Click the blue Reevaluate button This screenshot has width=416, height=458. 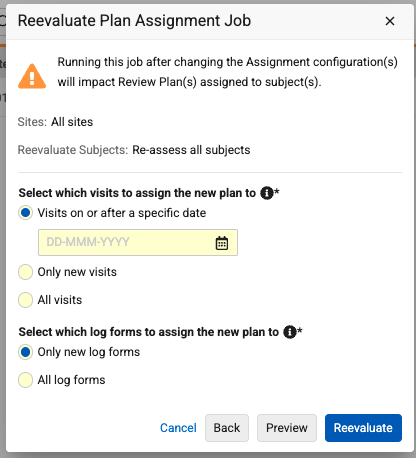363,428
